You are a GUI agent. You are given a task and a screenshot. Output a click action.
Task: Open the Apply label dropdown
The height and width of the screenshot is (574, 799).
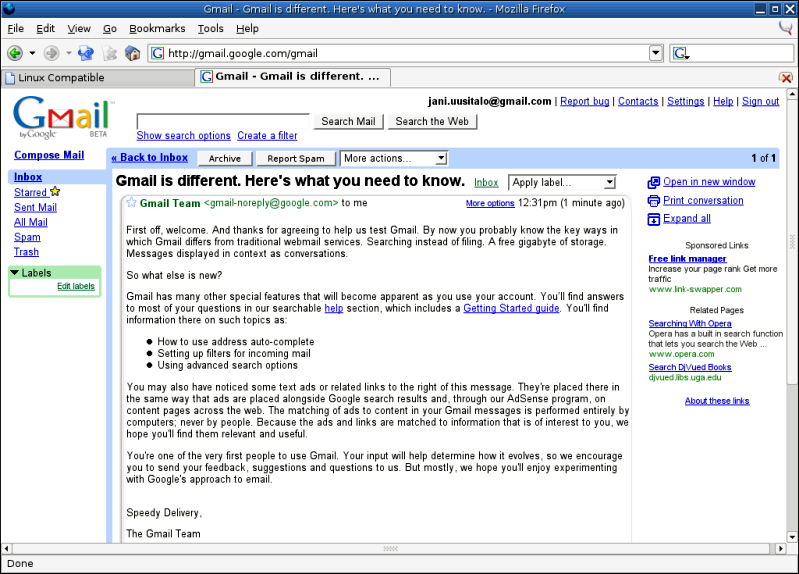pos(562,183)
